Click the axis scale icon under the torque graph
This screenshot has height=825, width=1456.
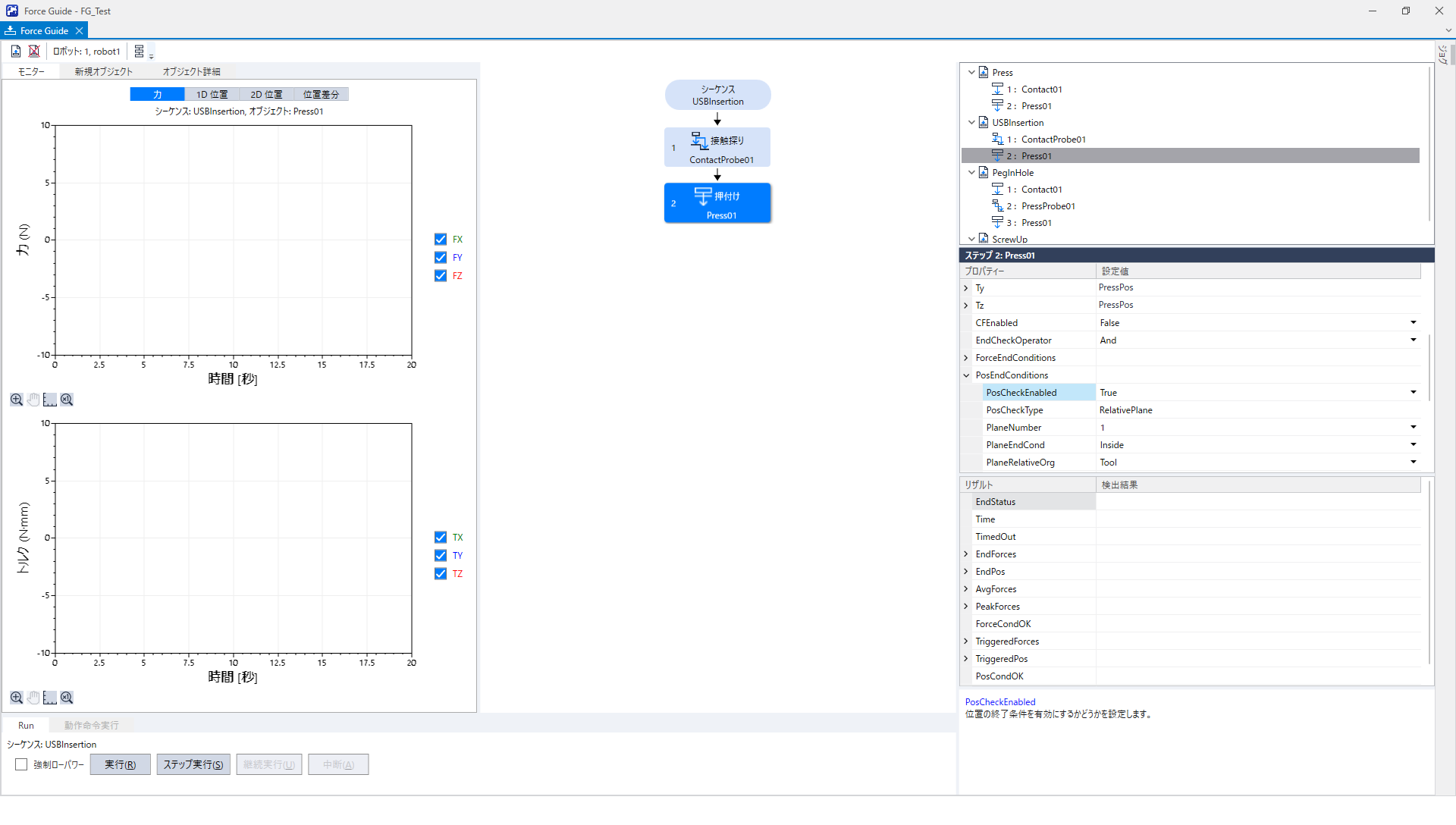tap(50, 698)
